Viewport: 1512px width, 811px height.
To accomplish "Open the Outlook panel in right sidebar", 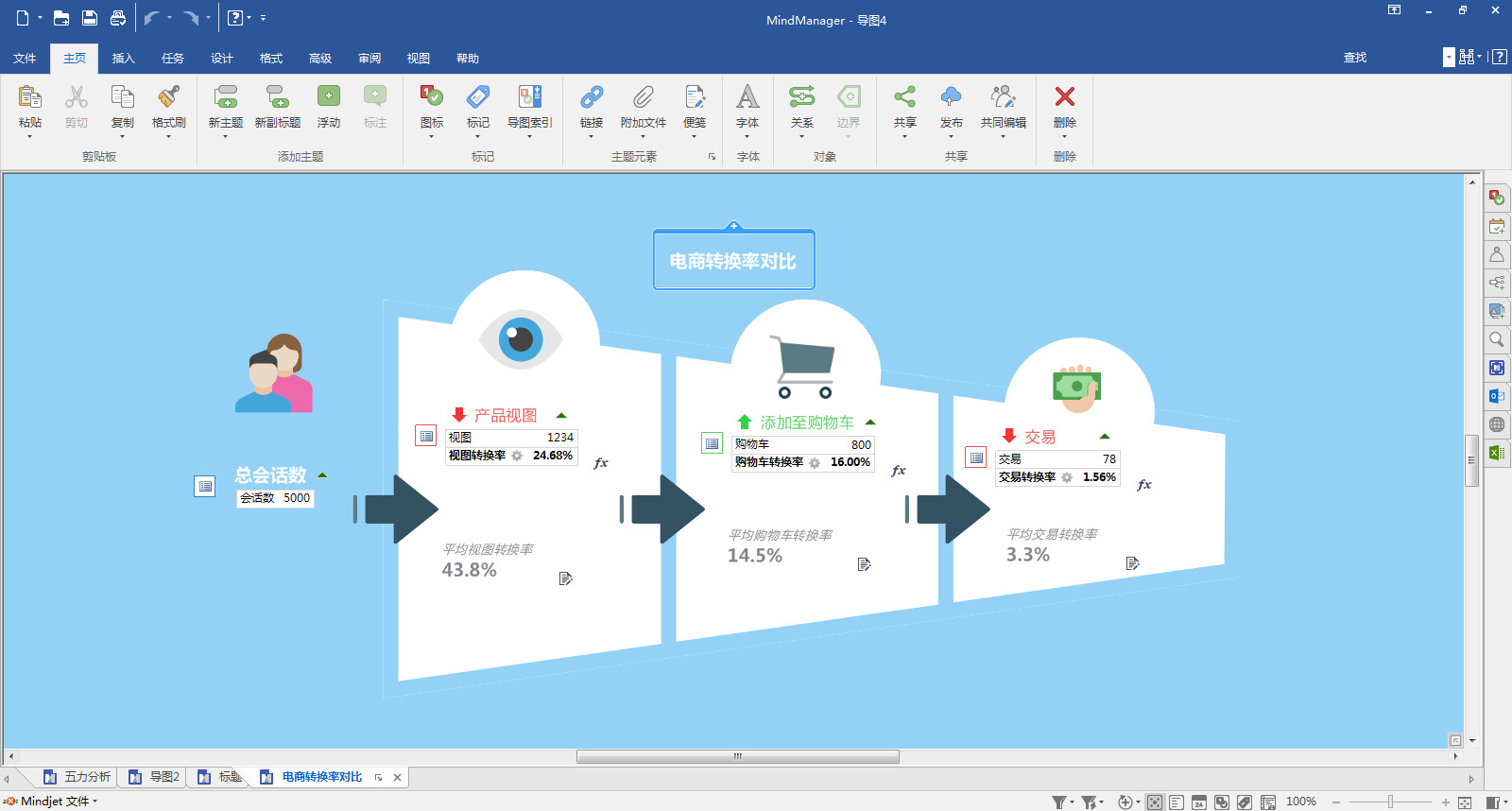I will [x=1497, y=396].
